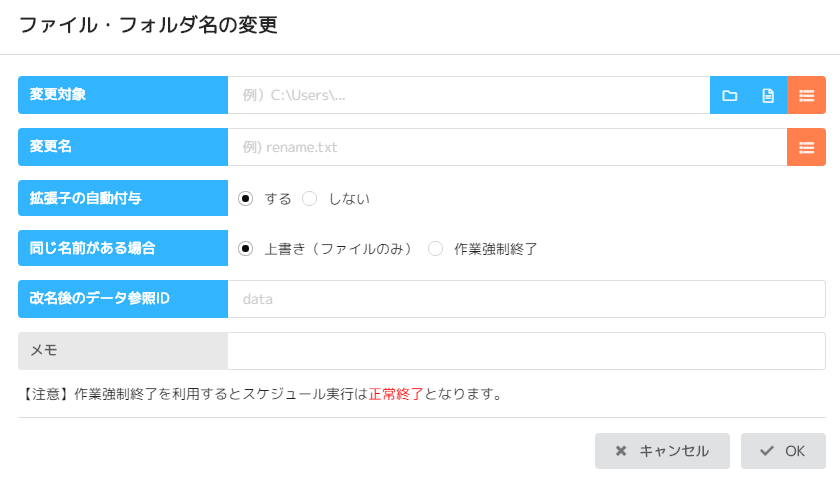Choose 作業強制終了 option
This screenshot has width=840, height=487.
point(435,249)
